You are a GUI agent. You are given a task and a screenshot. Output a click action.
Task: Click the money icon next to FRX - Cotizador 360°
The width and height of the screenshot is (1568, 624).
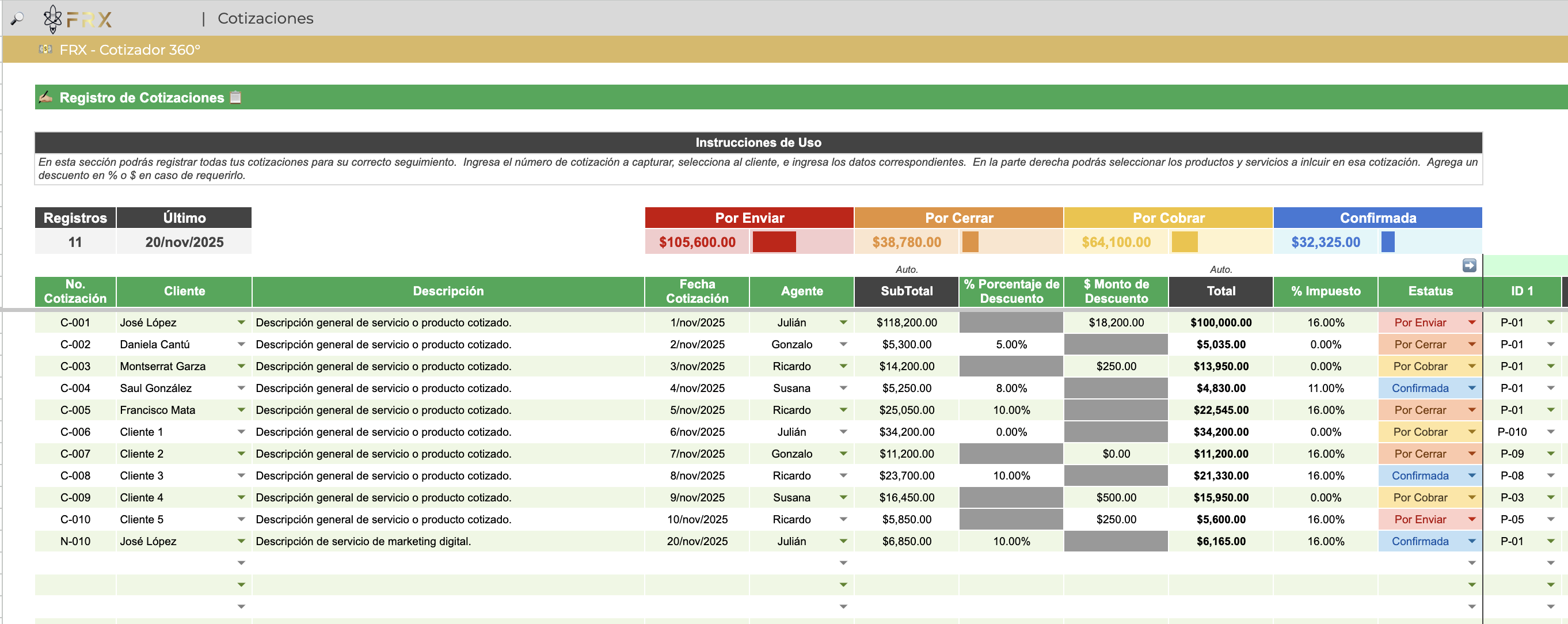[x=45, y=50]
